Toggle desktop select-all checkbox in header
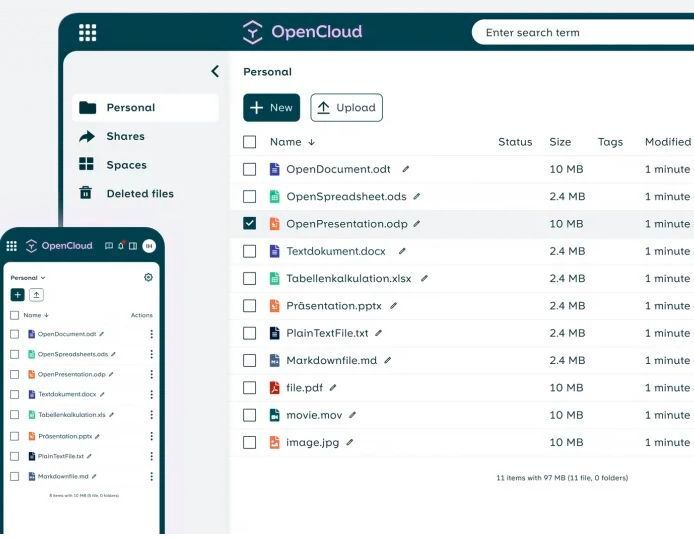Image resolution: width=694 pixels, height=538 pixels. 250,142
